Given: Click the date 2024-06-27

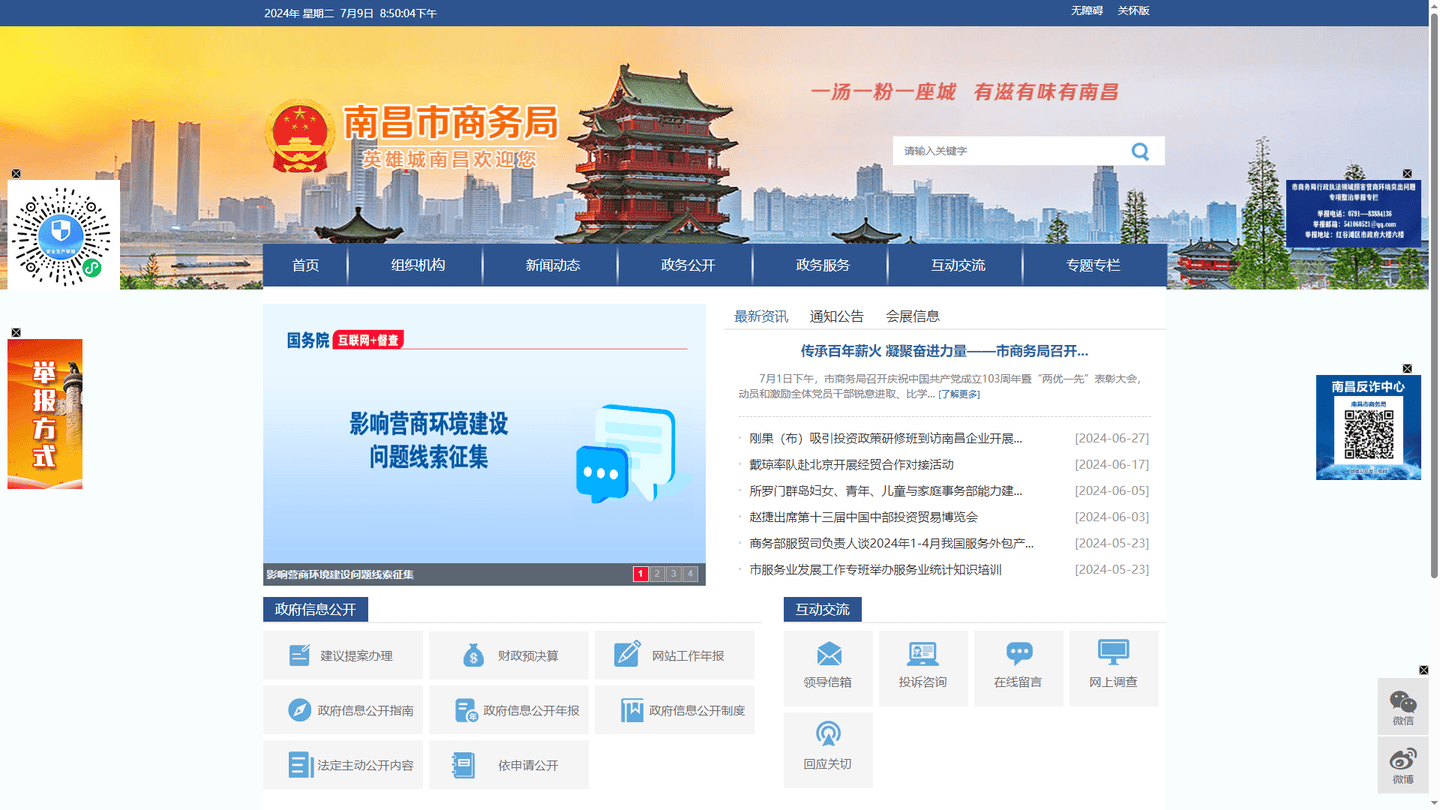Looking at the screenshot, I should 1112,438.
